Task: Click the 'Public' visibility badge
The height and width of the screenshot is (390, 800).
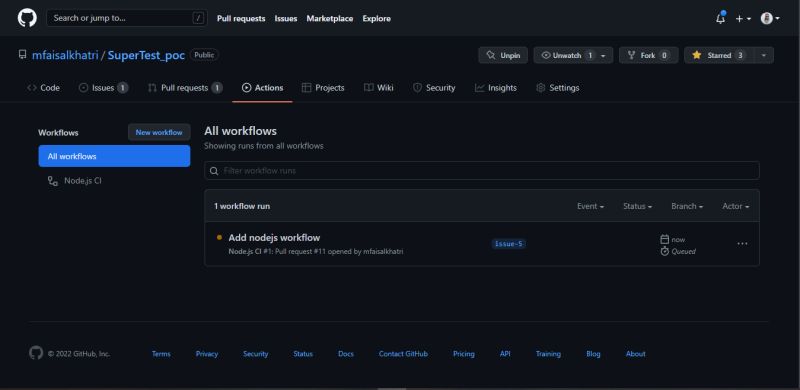Action: (x=204, y=55)
